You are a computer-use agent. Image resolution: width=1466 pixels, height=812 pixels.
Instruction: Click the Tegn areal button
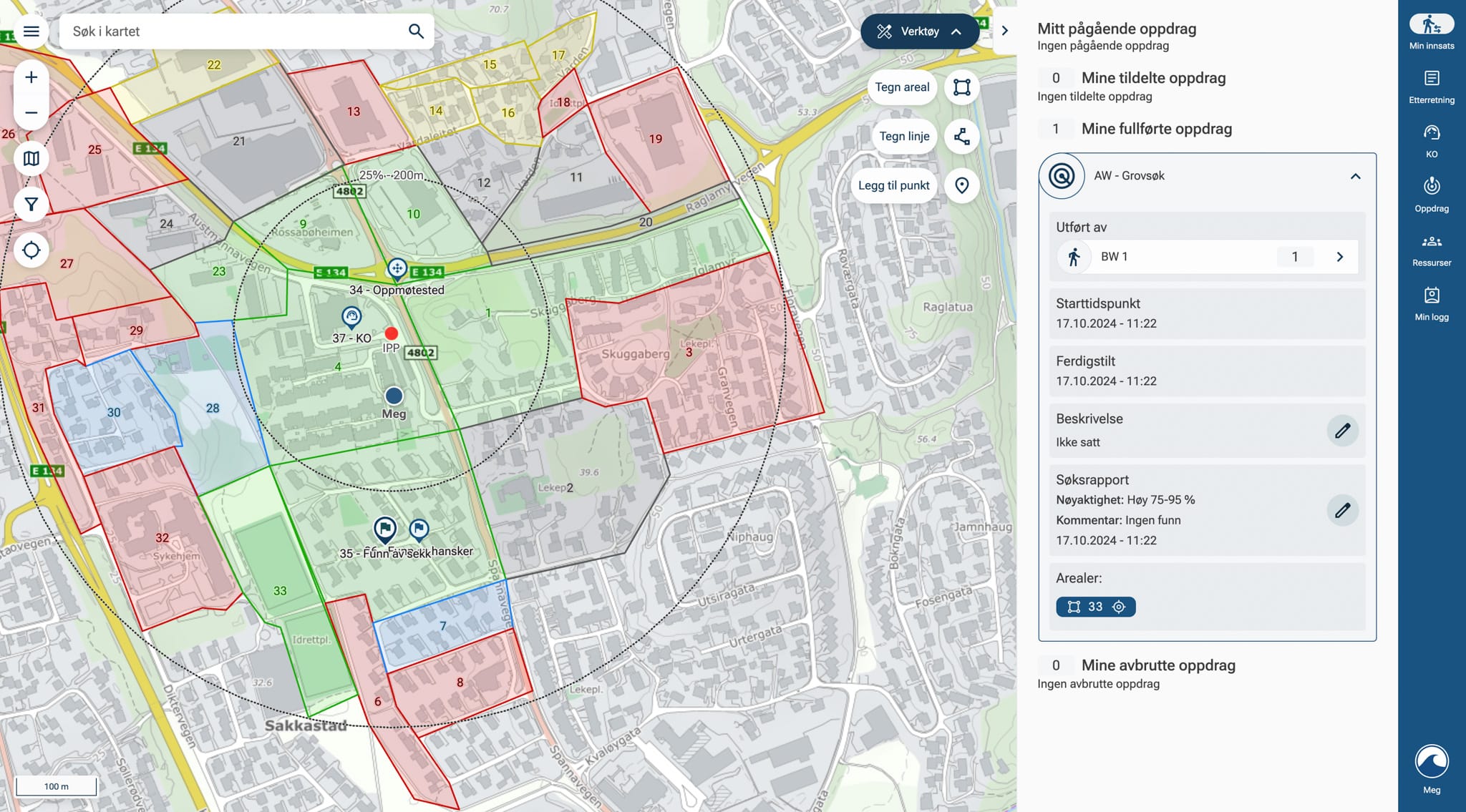(901, 87)
